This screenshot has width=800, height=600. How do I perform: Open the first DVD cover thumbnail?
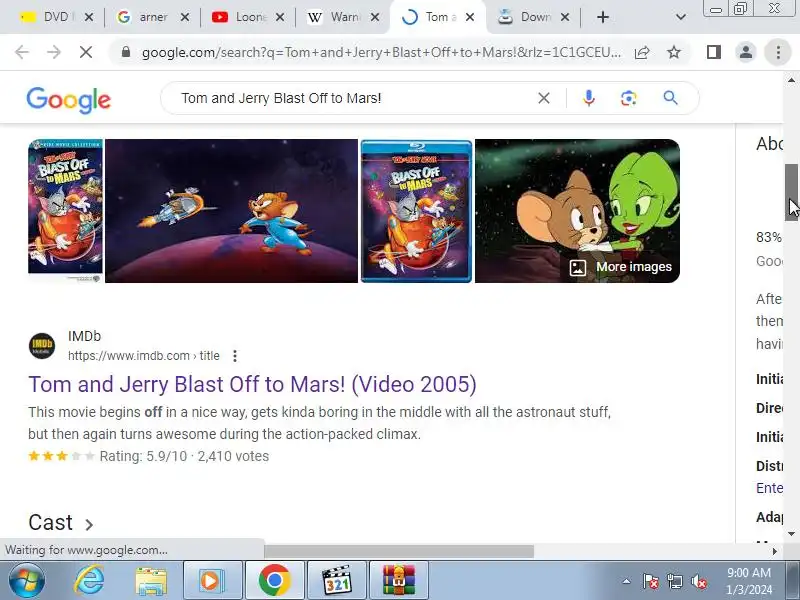(x=65, y=210)
